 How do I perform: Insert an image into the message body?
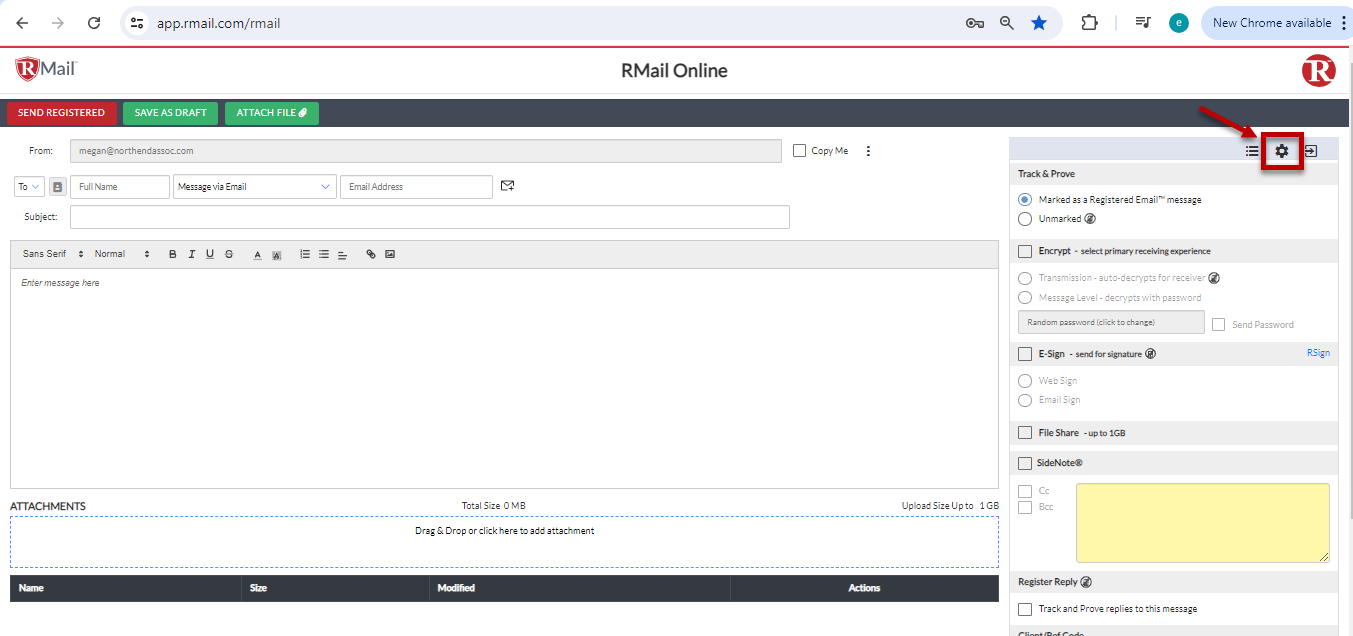(x=390, y=254)
